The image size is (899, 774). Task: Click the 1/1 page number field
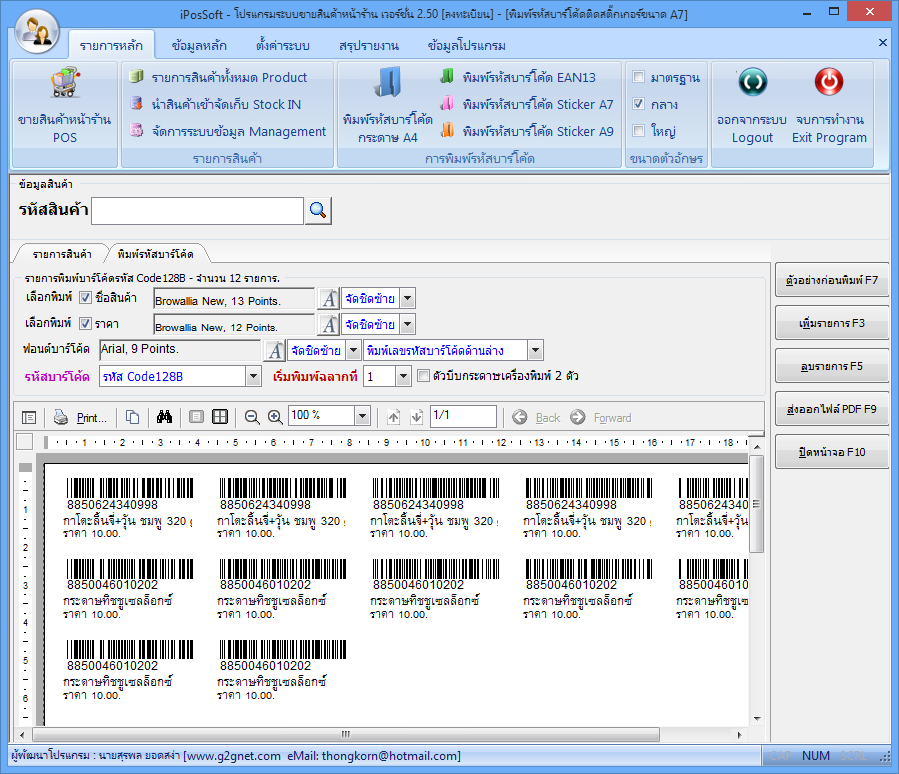[463, 416]
